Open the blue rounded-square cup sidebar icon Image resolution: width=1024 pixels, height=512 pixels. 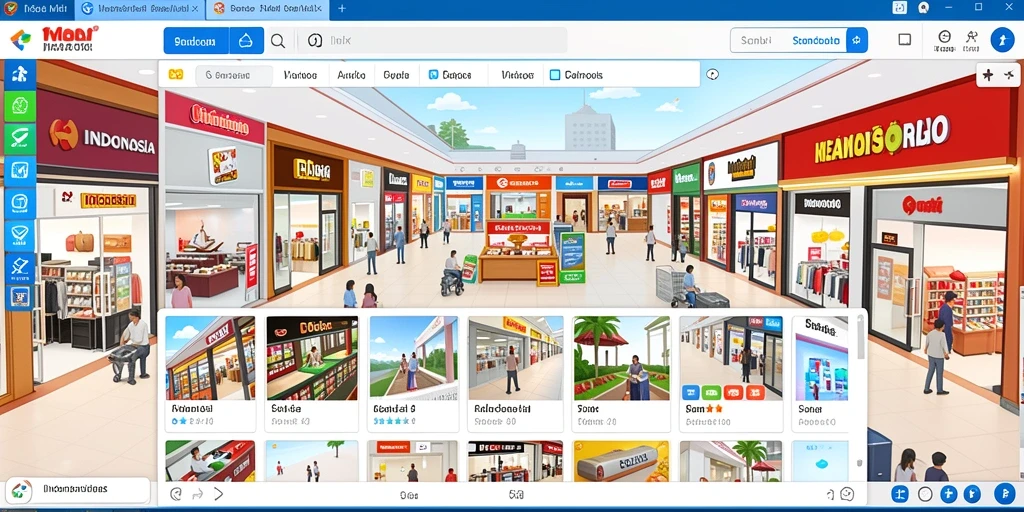click(x=20, y=202)
